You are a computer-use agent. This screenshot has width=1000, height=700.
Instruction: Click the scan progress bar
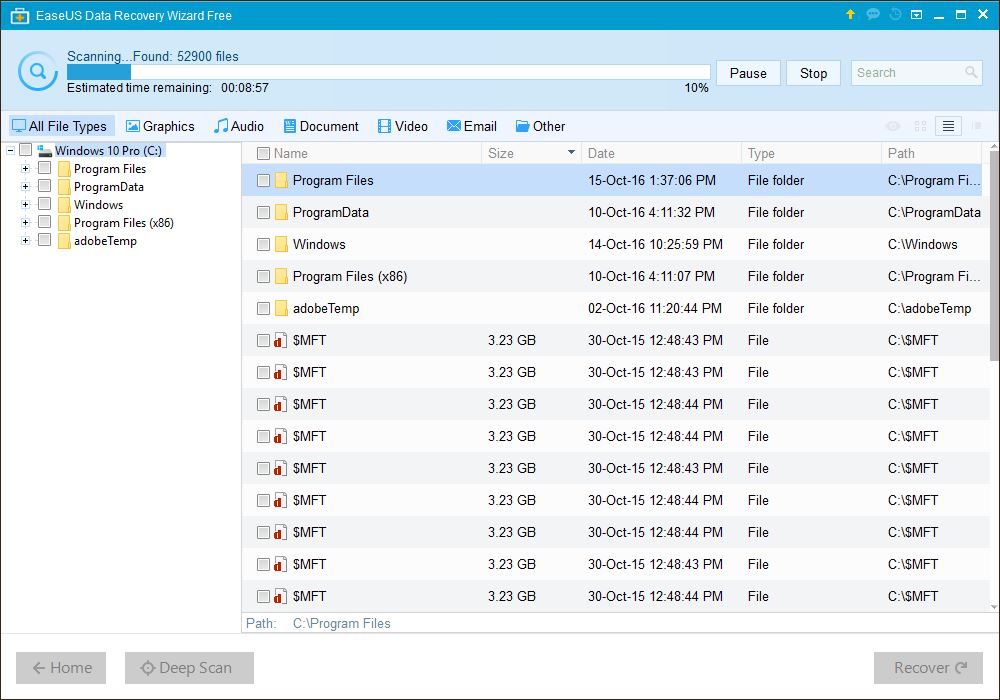[388, 72]
